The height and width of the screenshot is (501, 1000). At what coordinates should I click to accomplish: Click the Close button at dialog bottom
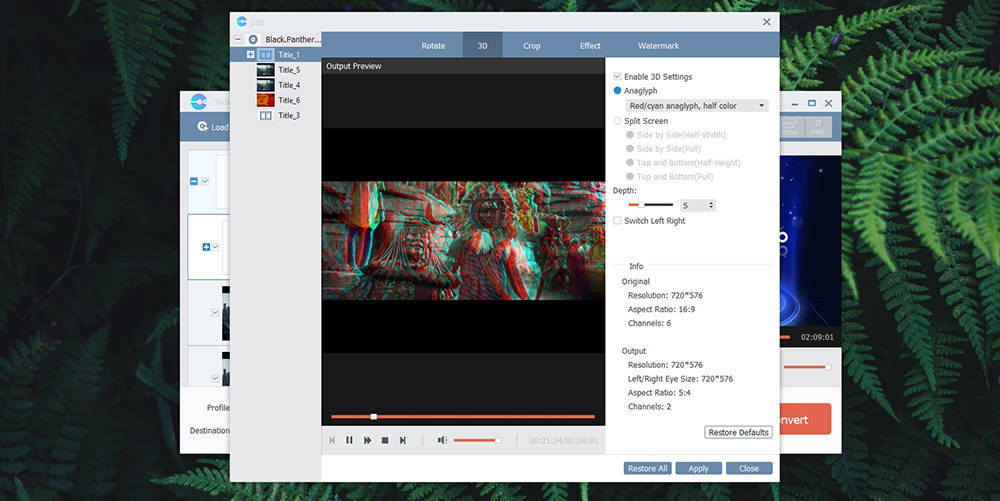[749, 468]
